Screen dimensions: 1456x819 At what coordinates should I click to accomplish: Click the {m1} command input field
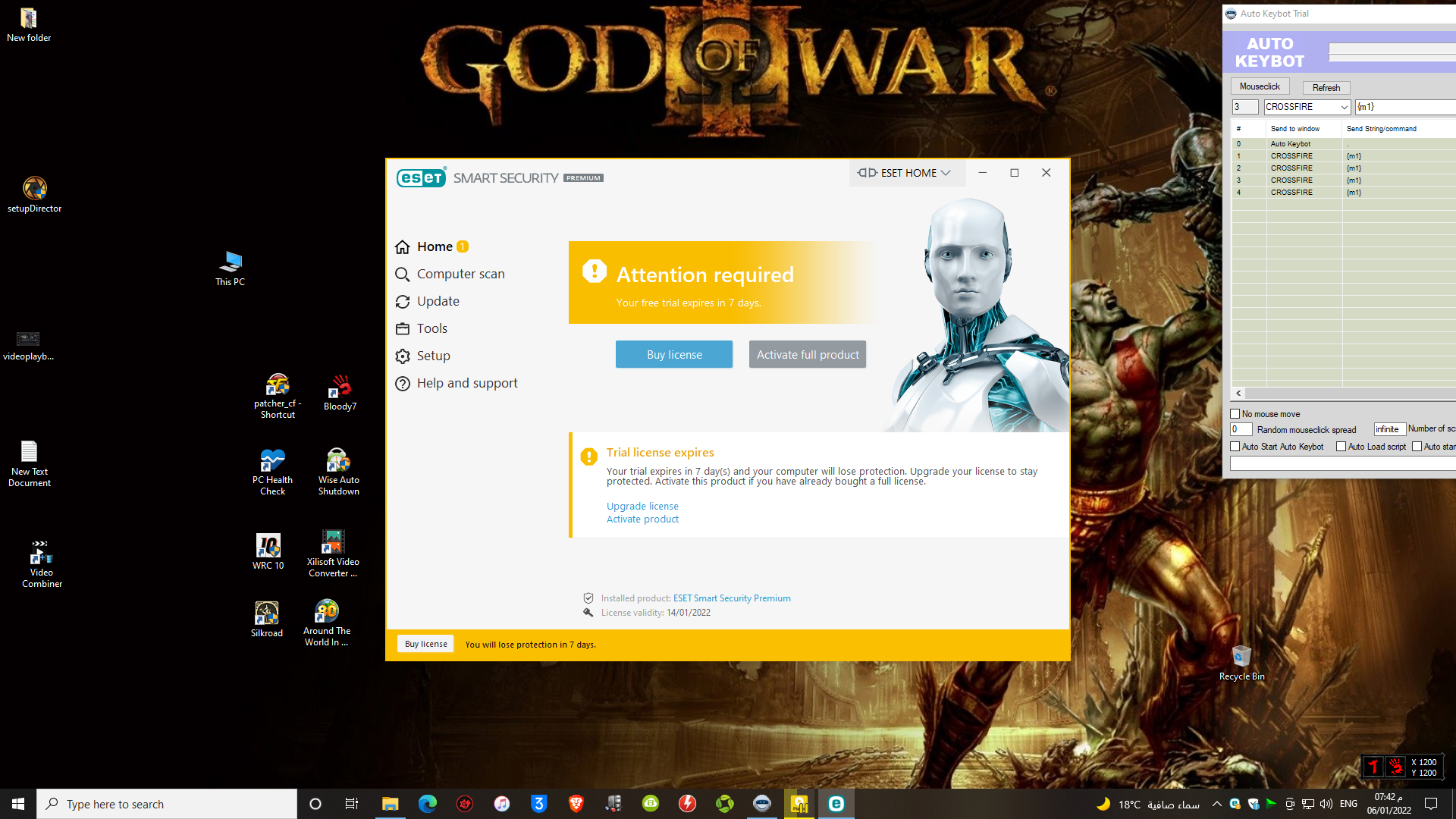1405,107
